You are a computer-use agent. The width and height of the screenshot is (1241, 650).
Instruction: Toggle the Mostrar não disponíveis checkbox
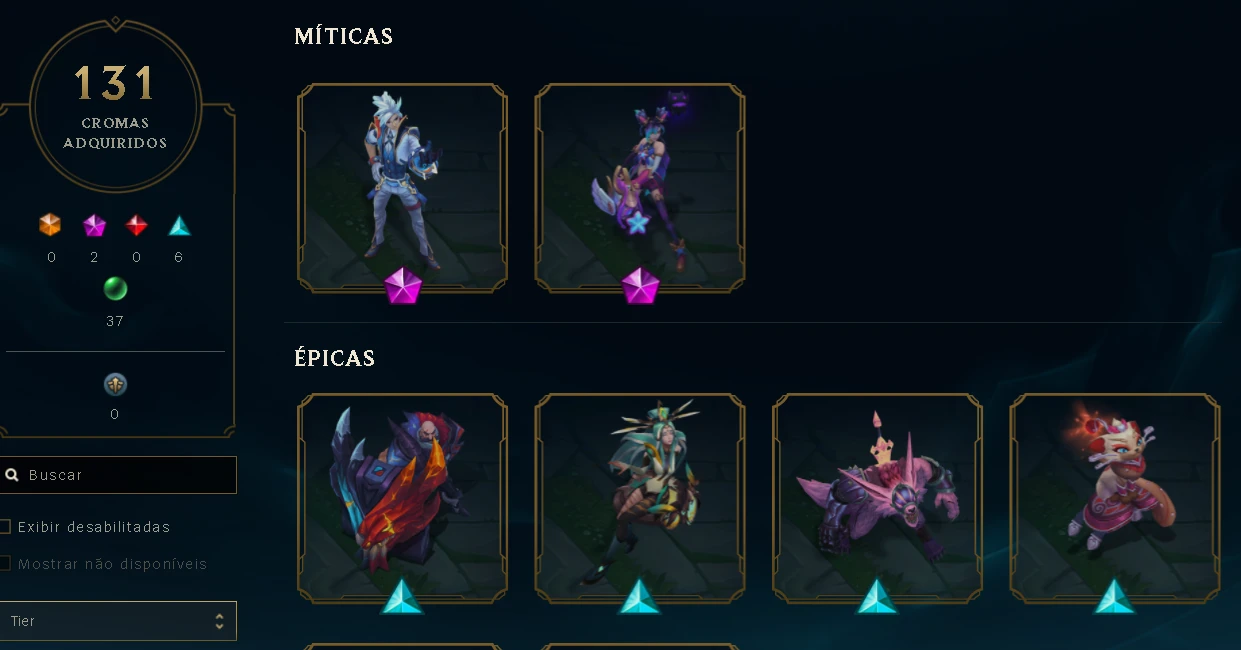(5, 564)
